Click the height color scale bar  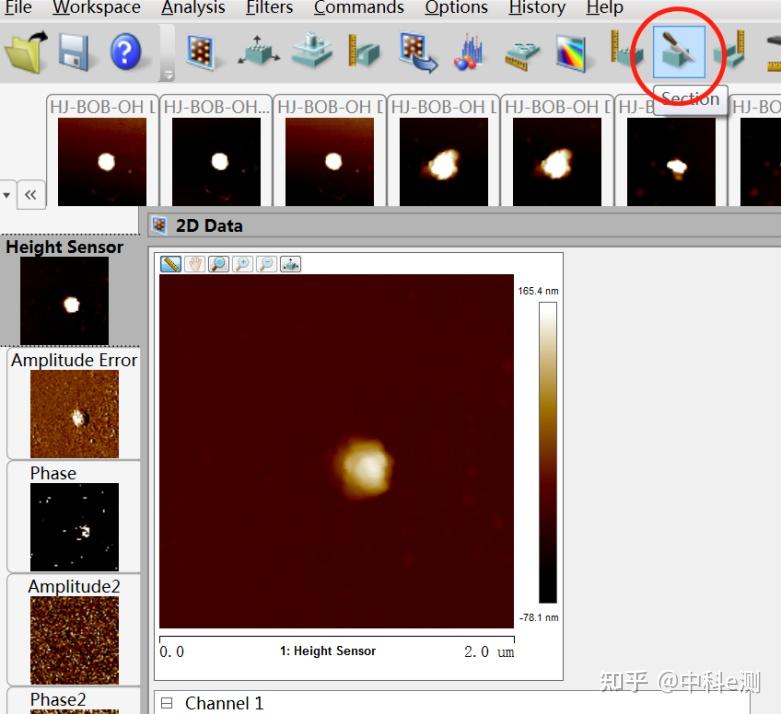[547, 452]
